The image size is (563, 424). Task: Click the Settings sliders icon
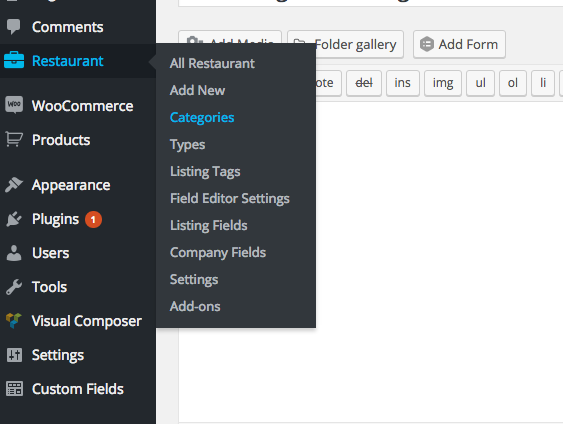pos(14,355)
